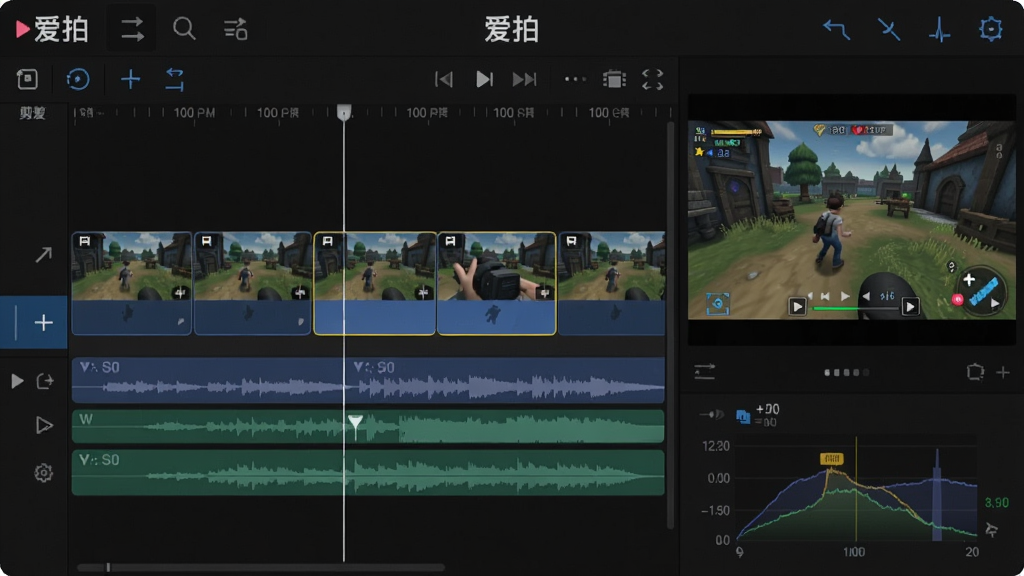Click the diagonal arrow icon in sidebar
This screenshot has height=576, width=1024.
coord(43,255)
